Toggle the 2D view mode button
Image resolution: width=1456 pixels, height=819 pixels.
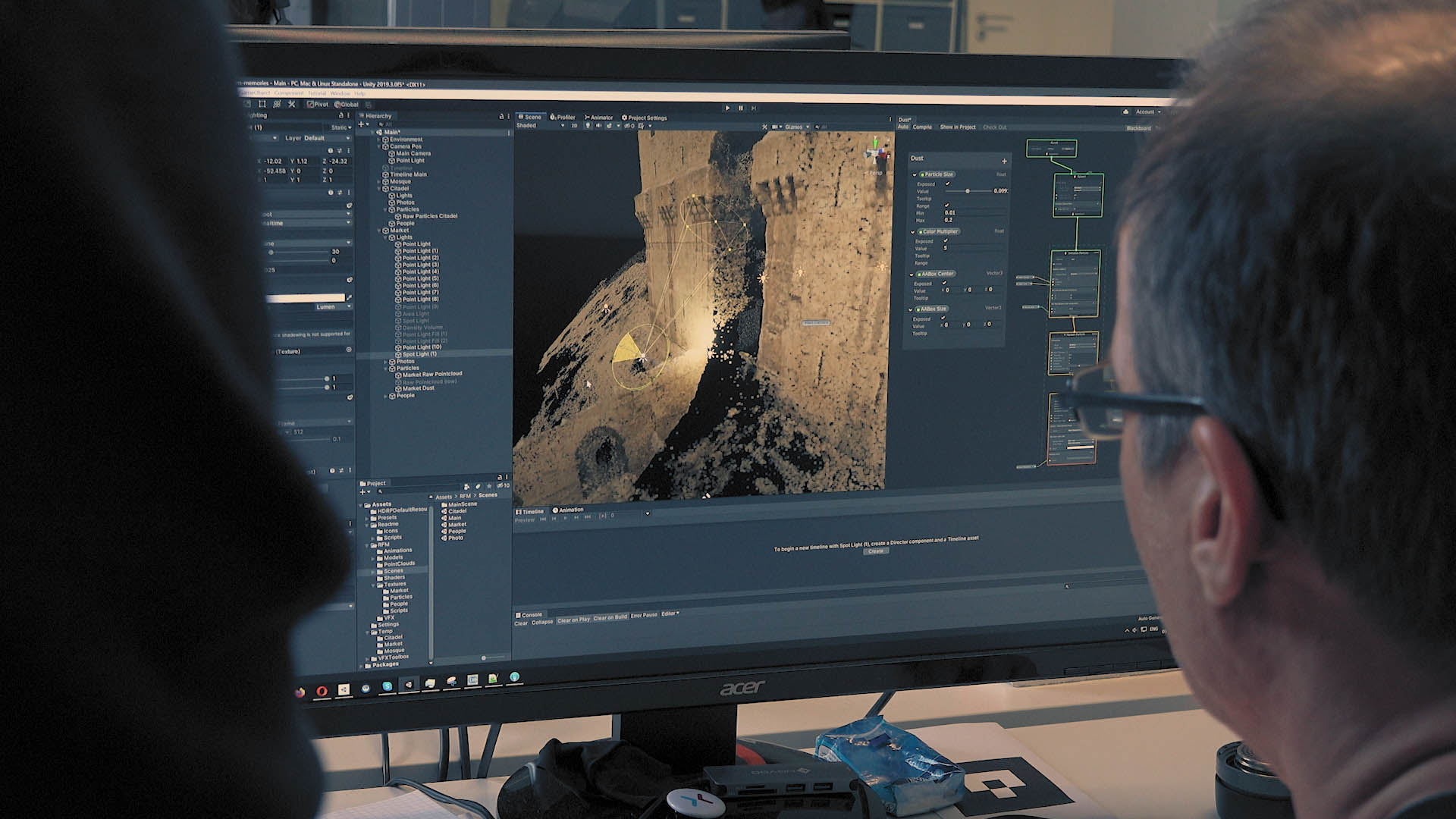tap(574, 126)
